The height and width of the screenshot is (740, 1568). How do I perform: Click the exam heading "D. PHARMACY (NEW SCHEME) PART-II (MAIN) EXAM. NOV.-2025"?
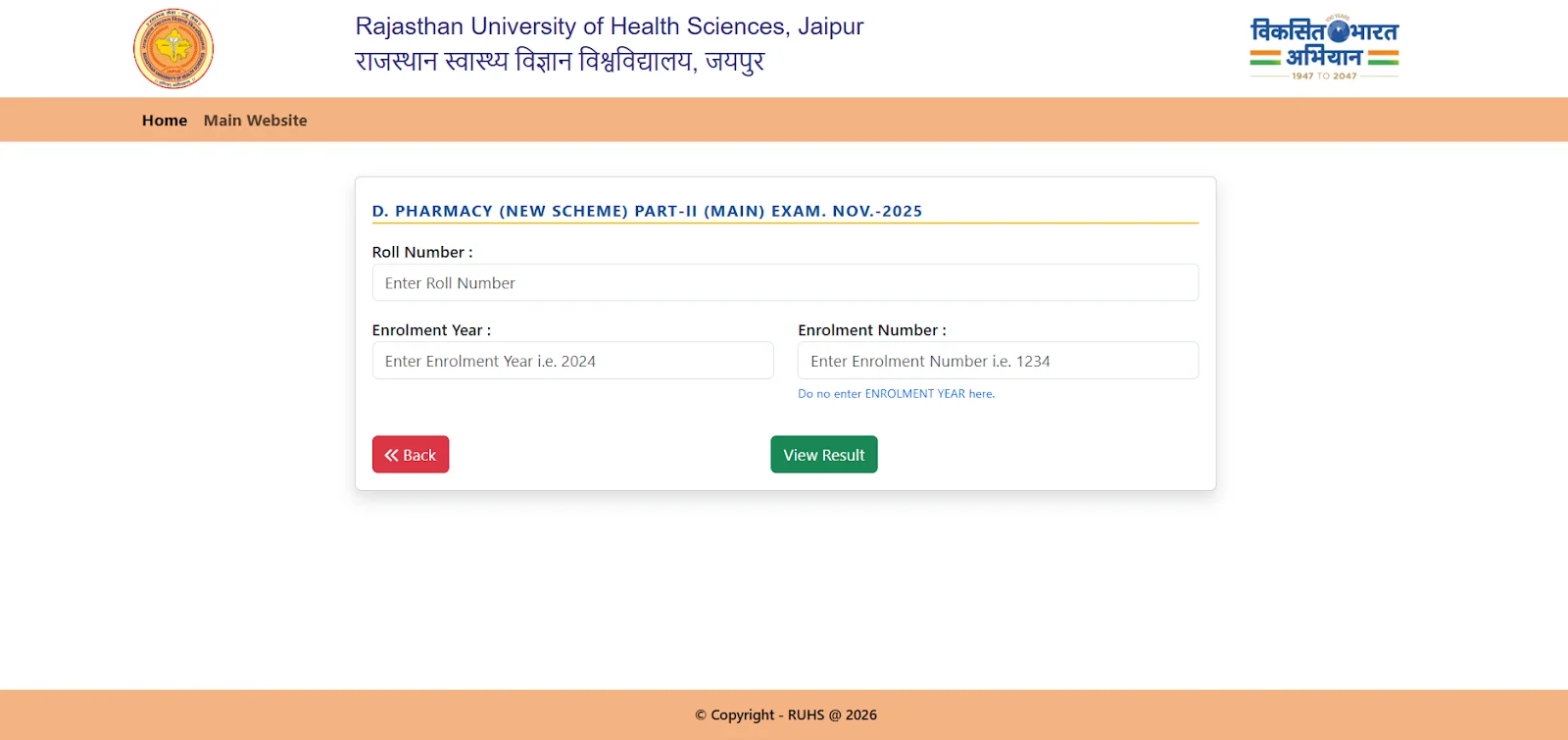(647, 211)
